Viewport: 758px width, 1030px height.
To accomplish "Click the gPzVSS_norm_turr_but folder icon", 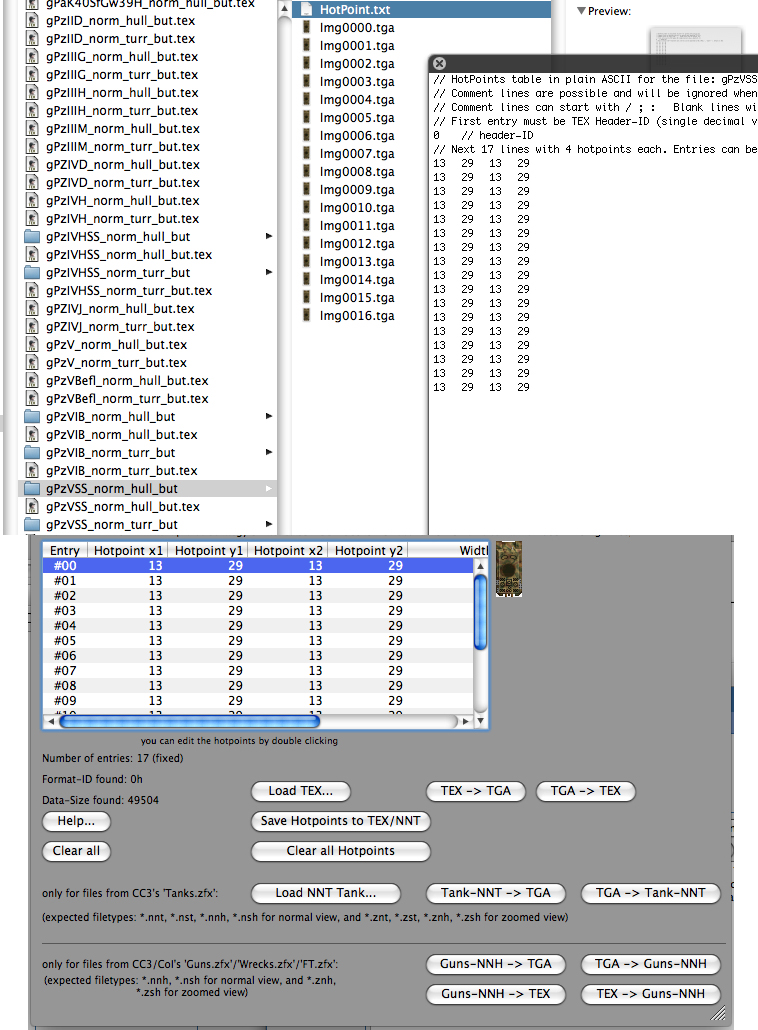I will (32, 525).
